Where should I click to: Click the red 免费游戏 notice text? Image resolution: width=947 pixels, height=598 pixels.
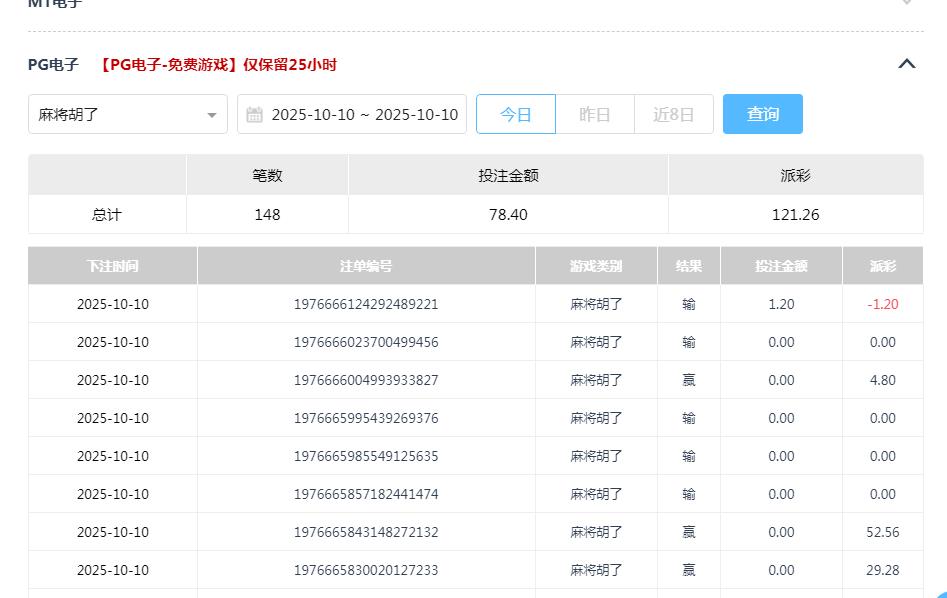(x=215, y=63)
